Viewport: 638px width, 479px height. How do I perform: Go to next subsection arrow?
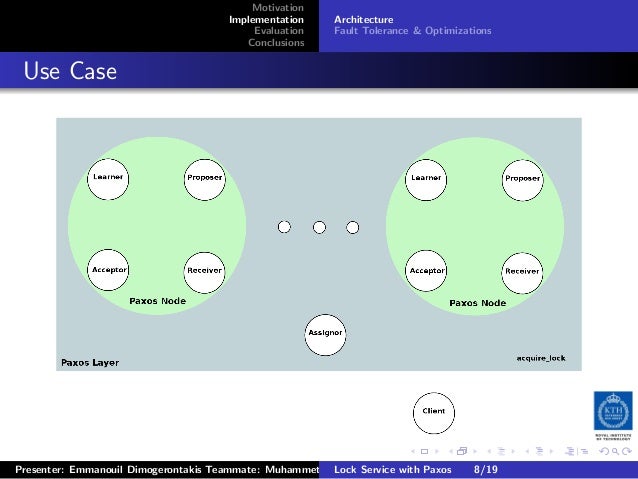click(513, 451)
